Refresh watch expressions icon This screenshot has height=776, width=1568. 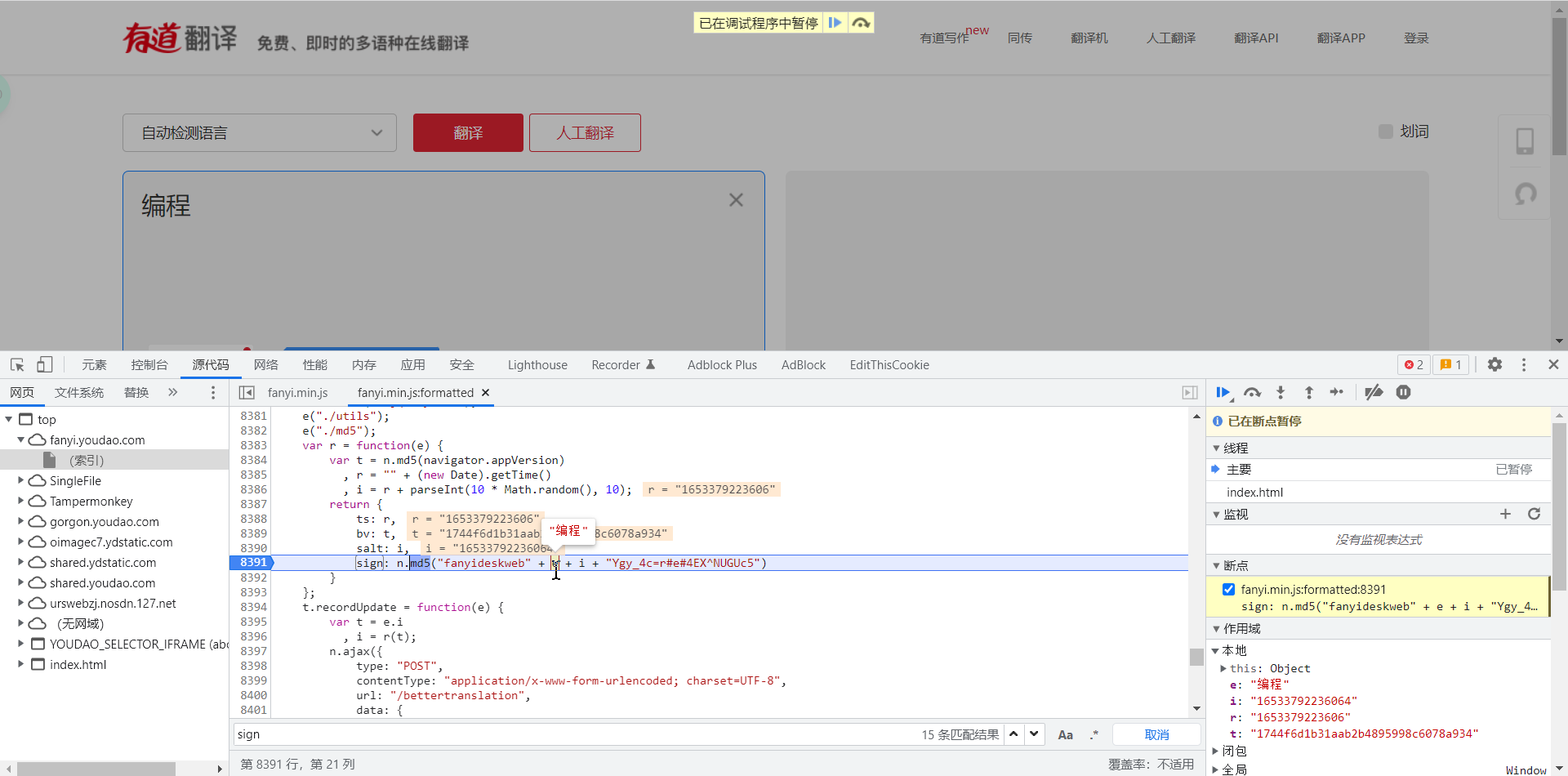point(1534,514)
